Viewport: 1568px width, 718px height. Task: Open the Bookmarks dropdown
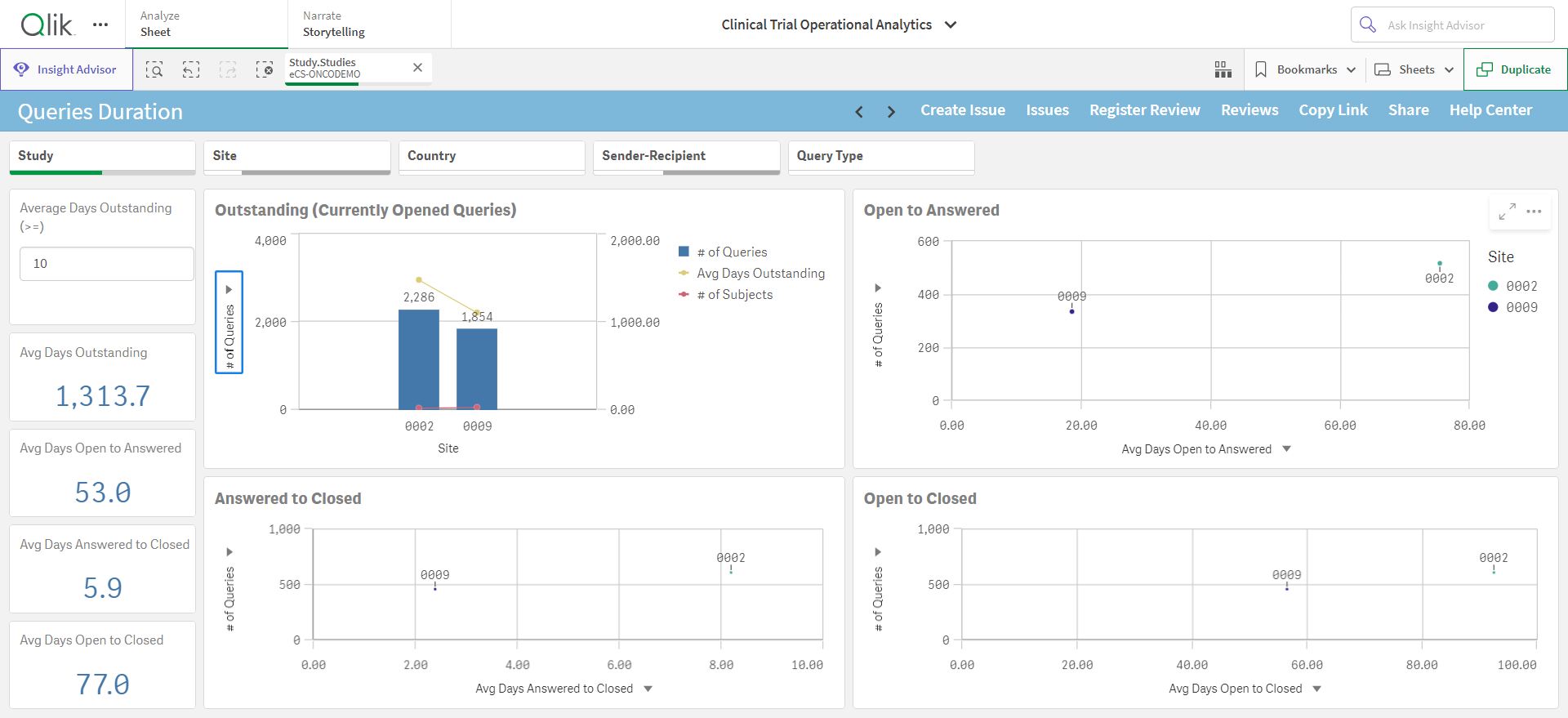[x=1306, y=69]
